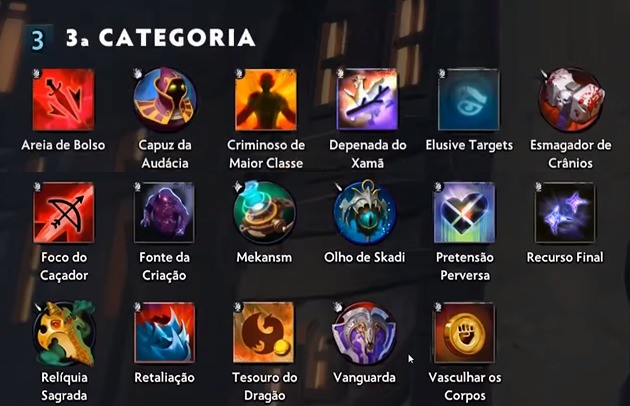Choose the Tesouro do Dragão icon
630x406 pixels.
click(x=264, y=333)
